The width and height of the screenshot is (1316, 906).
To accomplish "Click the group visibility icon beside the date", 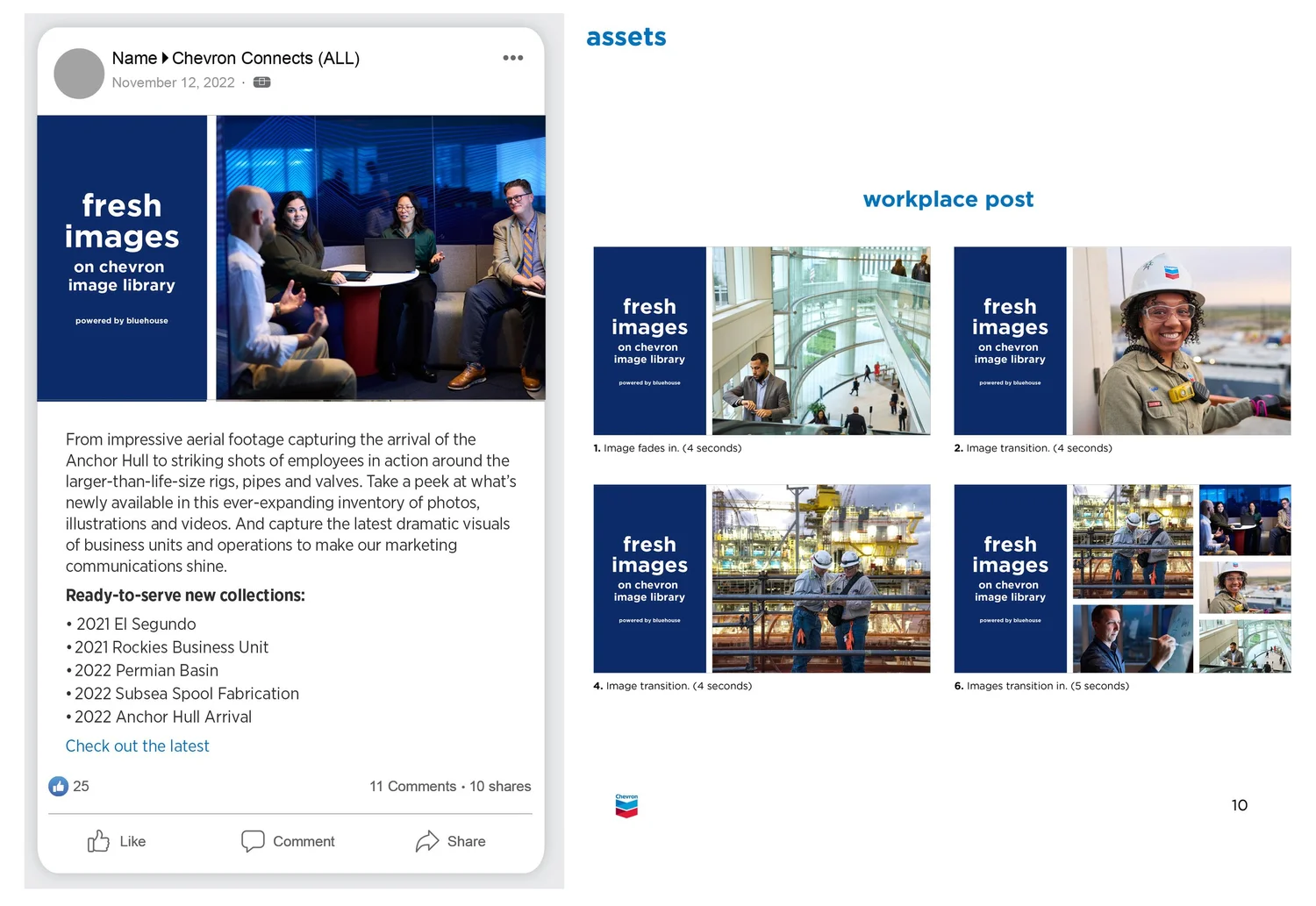I will (261, 82).
